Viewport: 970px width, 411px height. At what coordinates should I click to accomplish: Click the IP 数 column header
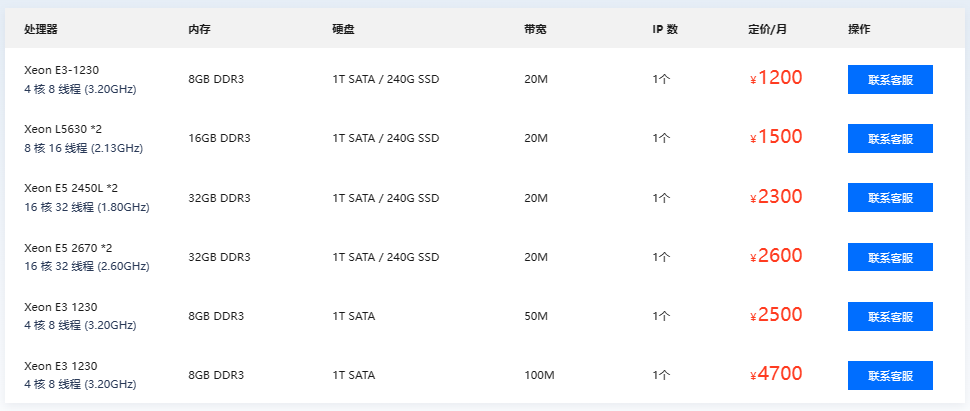[665, 29]
